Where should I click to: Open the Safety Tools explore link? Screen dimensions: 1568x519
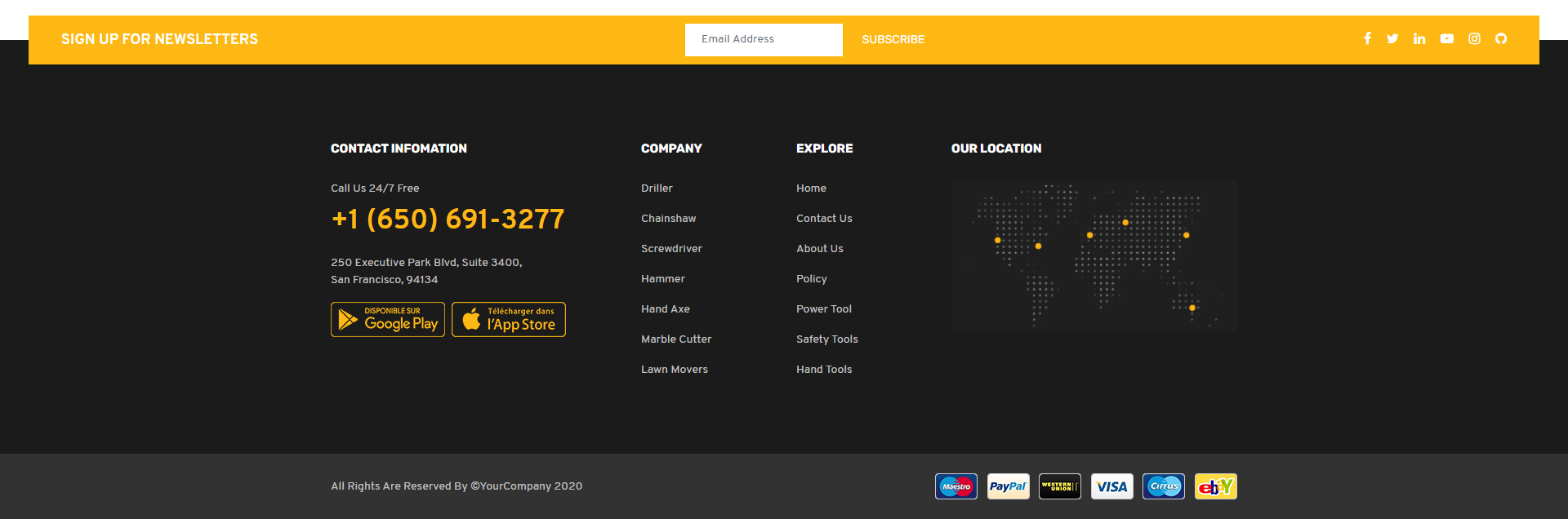tap(826, 339)
